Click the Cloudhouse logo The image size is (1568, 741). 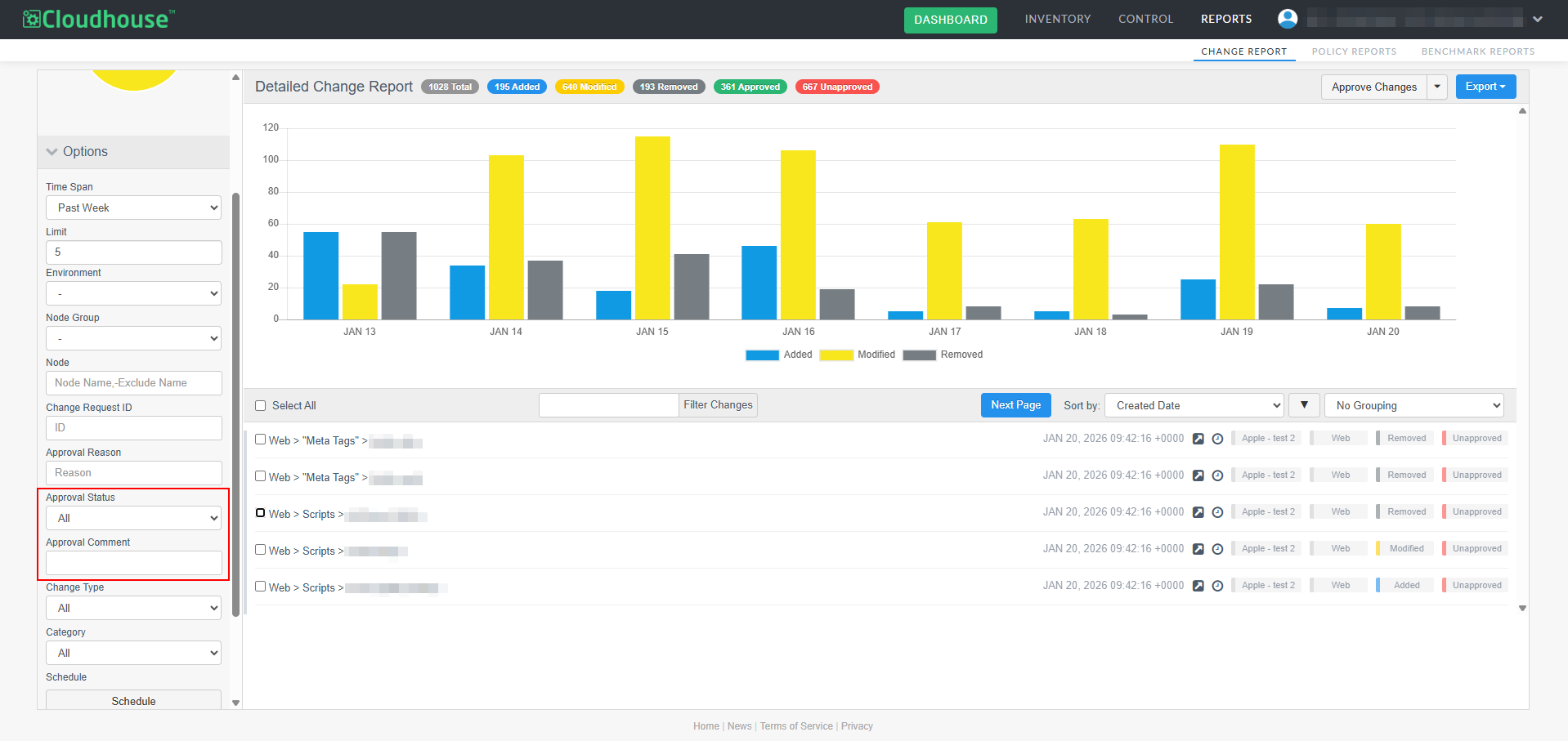(x=99, y=19)
